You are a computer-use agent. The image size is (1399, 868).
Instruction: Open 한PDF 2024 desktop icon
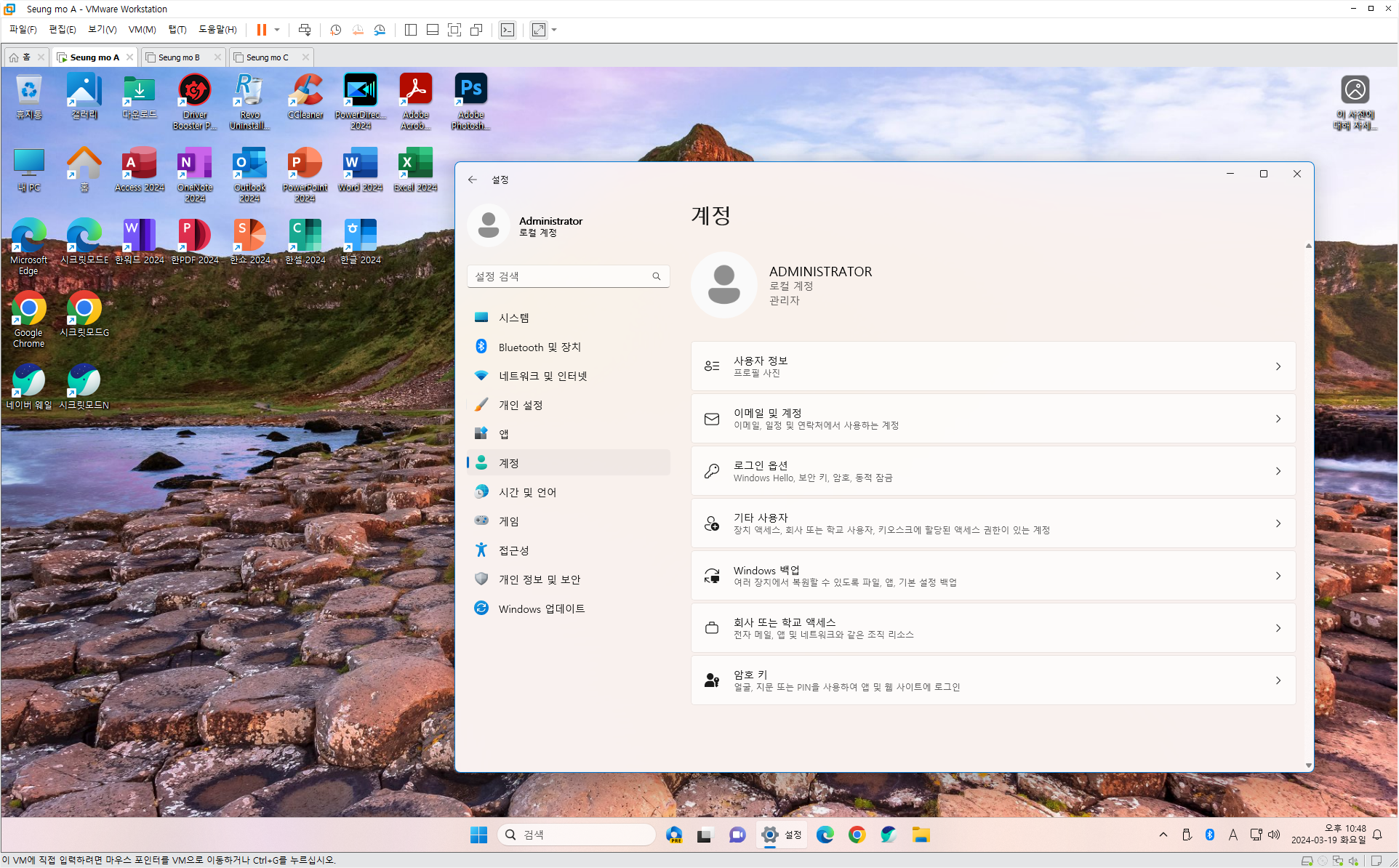195,241
